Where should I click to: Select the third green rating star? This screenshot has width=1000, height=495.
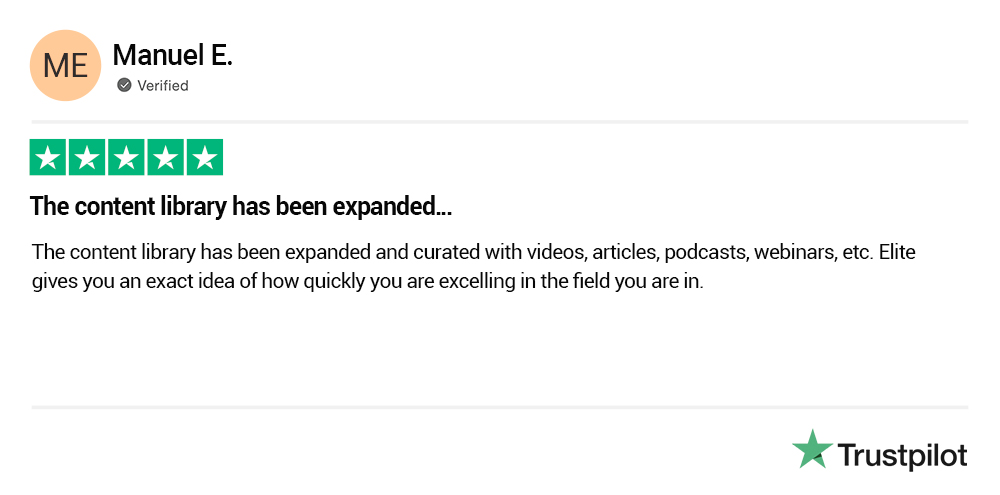(126, 158)
